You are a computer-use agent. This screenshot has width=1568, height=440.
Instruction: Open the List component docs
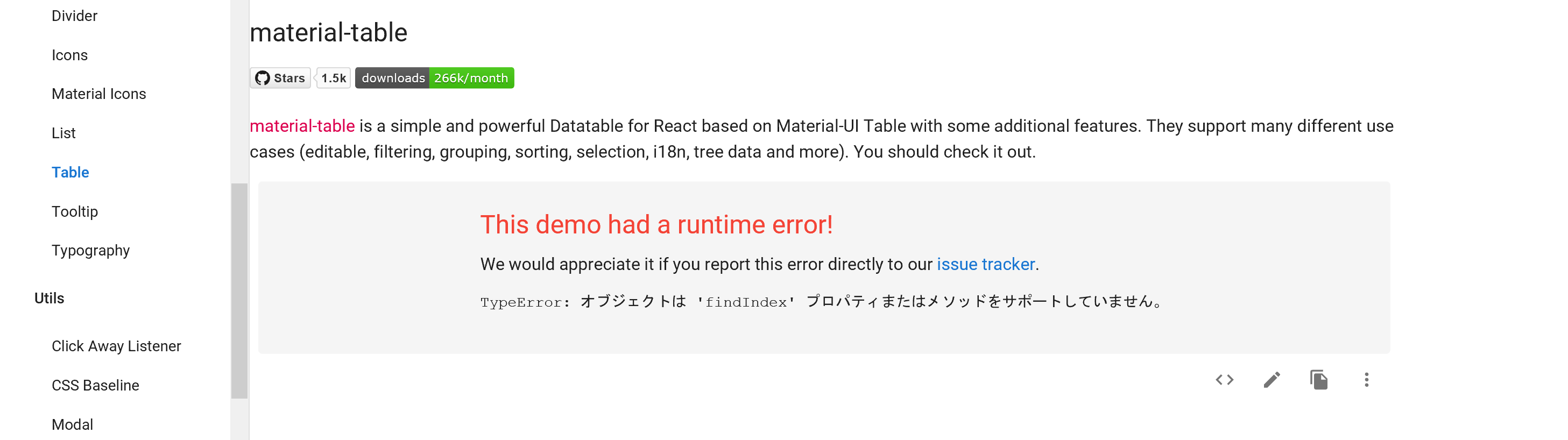click(63, 133)
